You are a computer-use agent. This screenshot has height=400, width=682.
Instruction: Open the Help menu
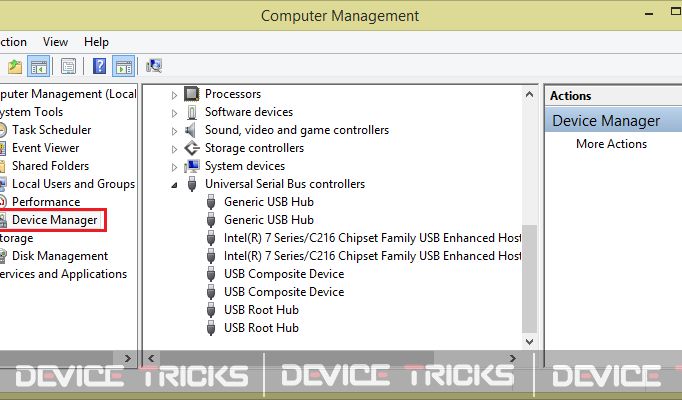96,42
